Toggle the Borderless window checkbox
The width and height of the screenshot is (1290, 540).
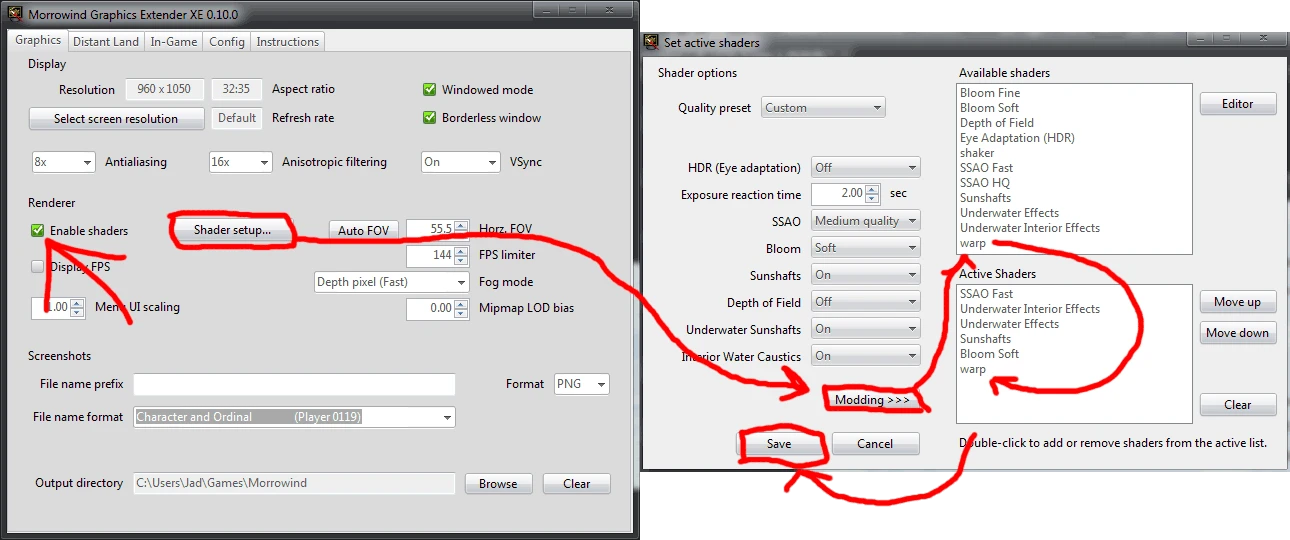coord(429,118)
